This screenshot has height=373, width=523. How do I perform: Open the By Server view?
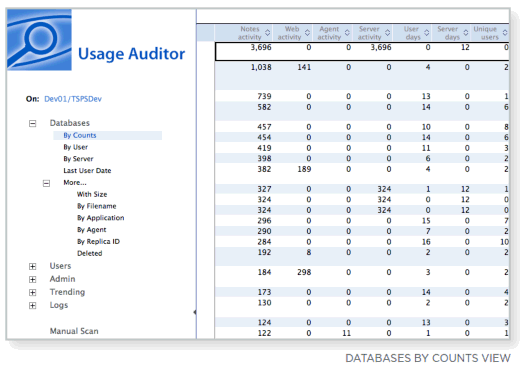pyautogui.click(x=78, y=159)
